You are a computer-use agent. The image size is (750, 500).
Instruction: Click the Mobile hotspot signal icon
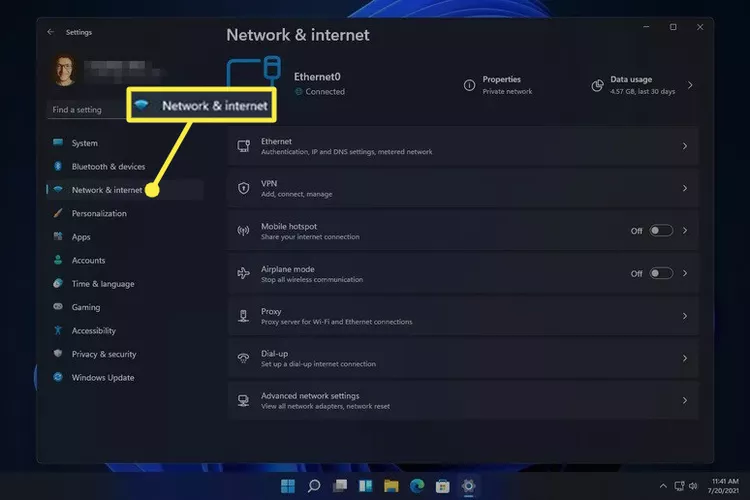point(243,231)
